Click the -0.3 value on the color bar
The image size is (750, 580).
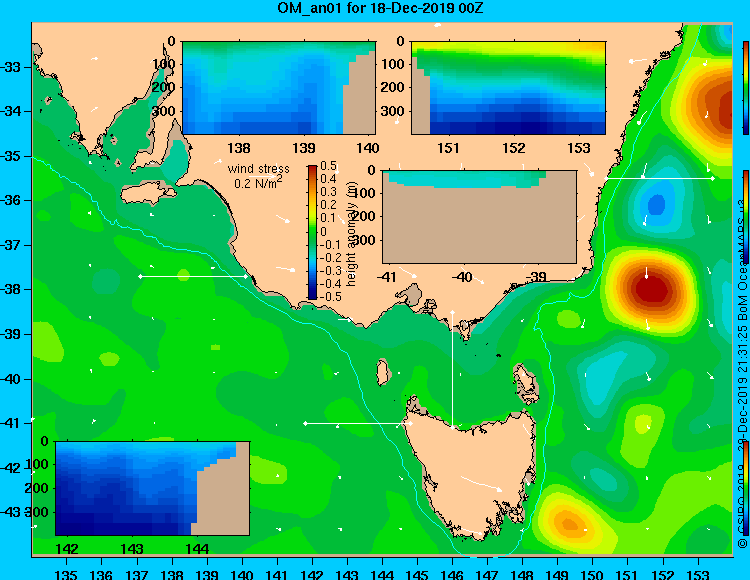tap(330, 271)
